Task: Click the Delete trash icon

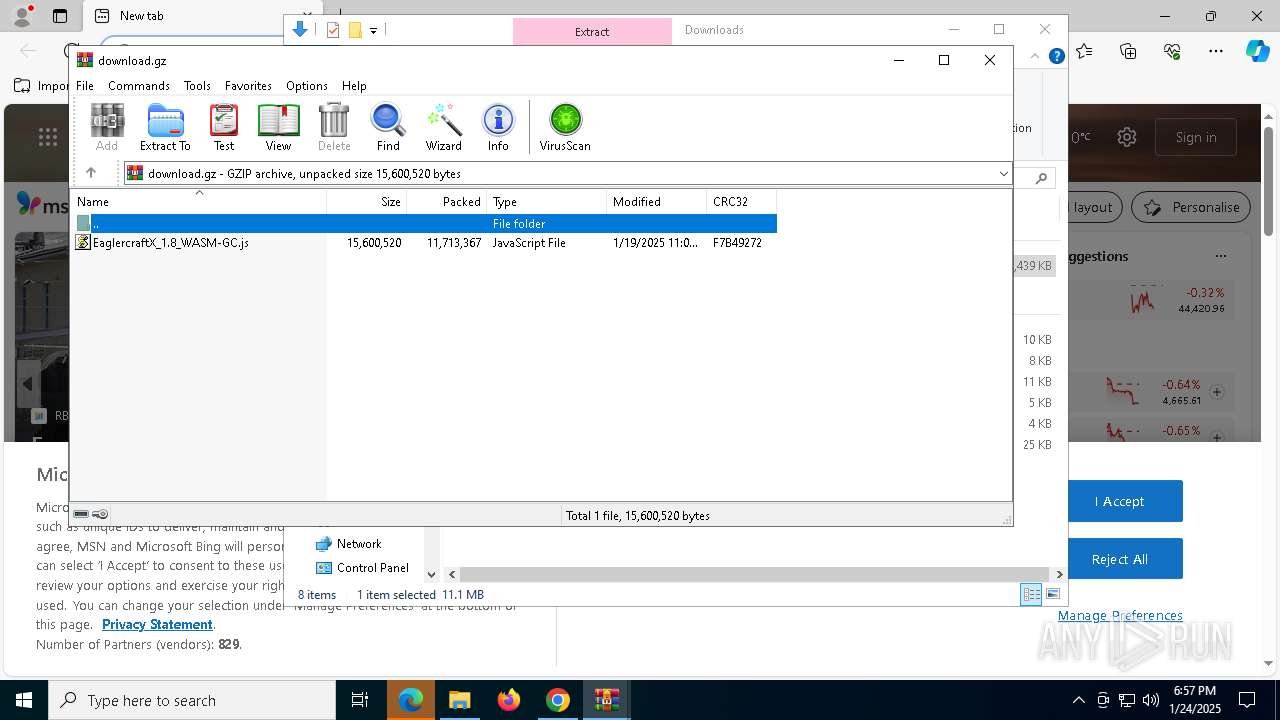Action: [334, 127]
